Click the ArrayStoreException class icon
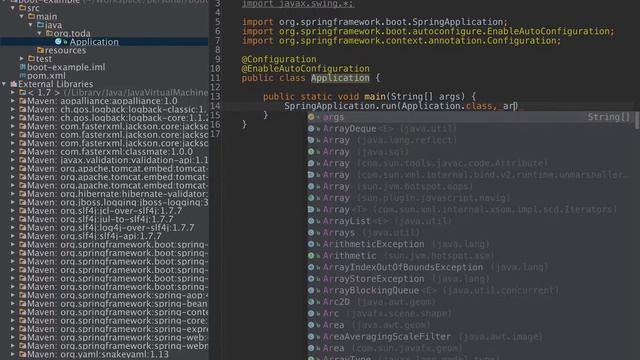The height and width of the screenshot is (360, 640). [311, 279]
